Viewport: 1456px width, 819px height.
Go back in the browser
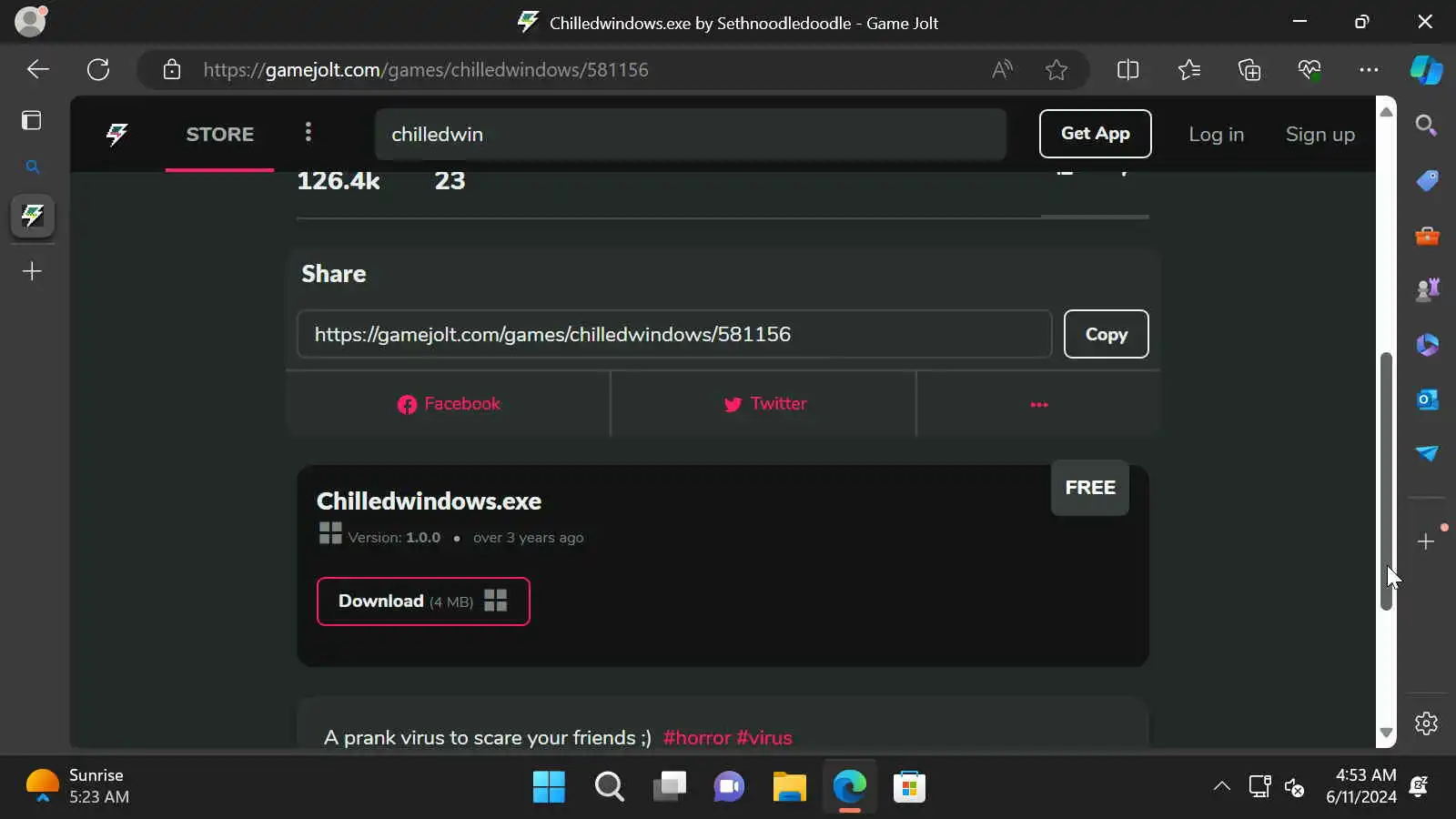(x=38, y=70)
